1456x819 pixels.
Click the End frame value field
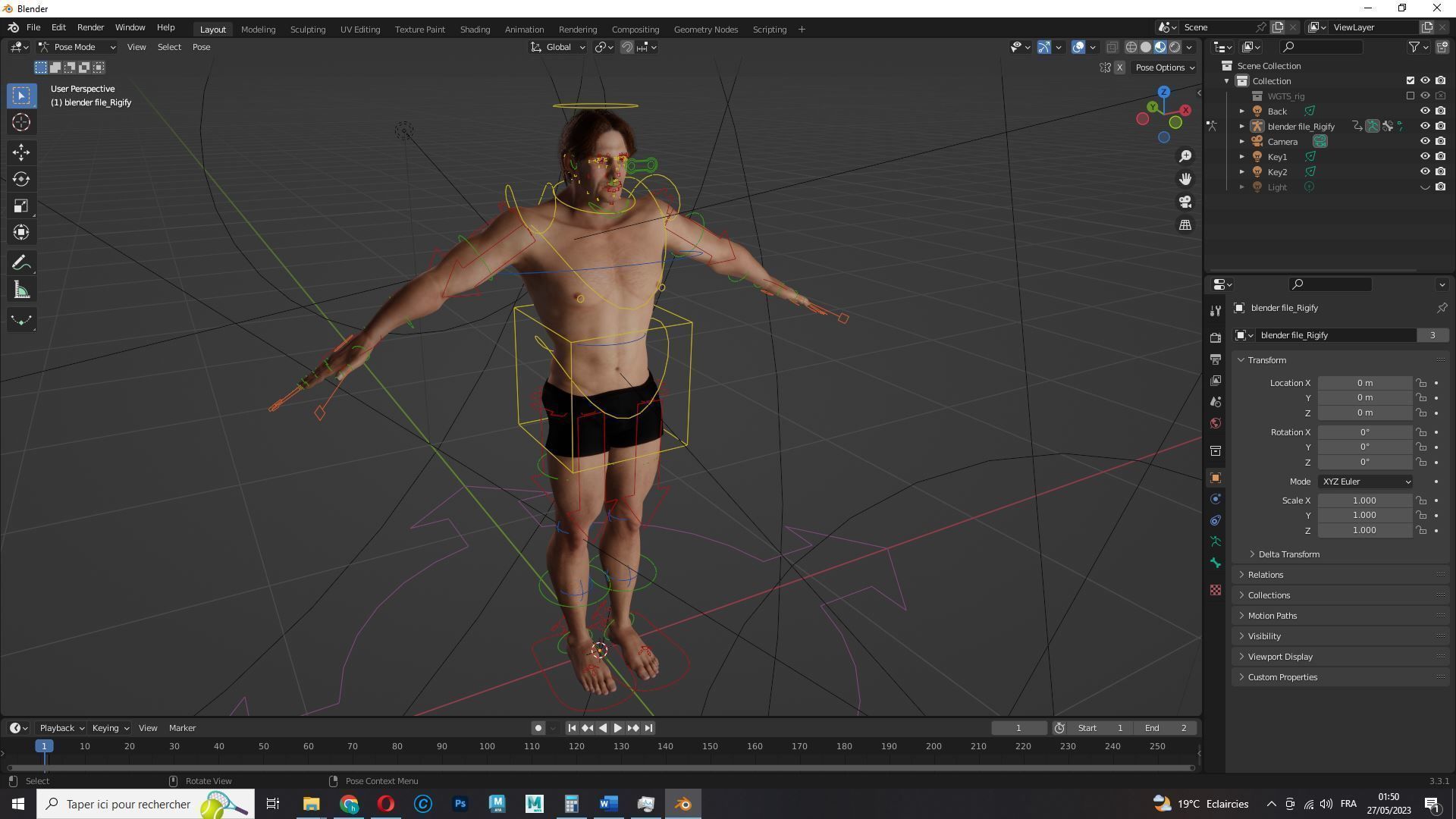[x=1165, y=728]
